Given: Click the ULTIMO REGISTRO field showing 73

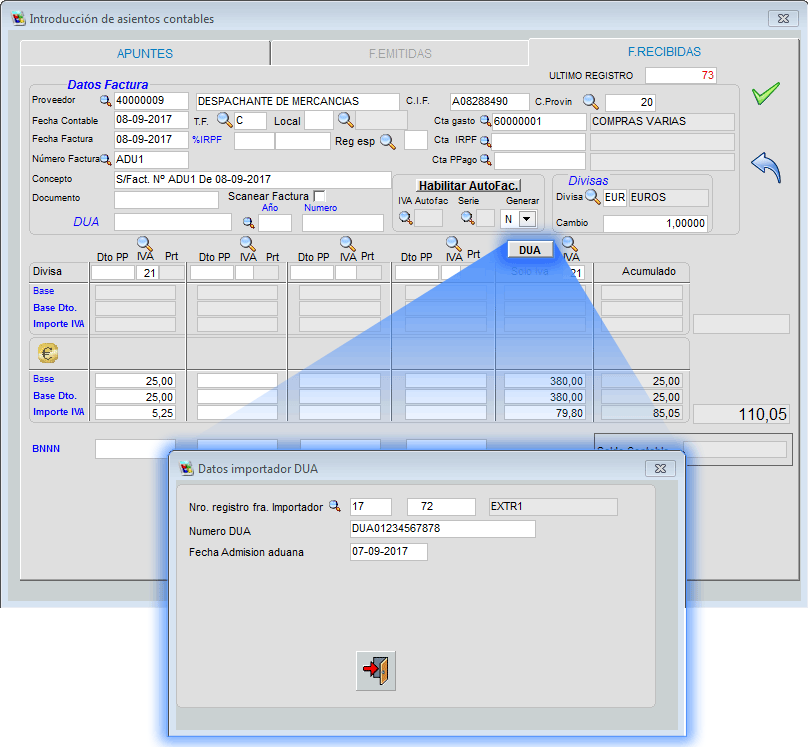Looking at the screenshot, I should click(x=681, y=76).
